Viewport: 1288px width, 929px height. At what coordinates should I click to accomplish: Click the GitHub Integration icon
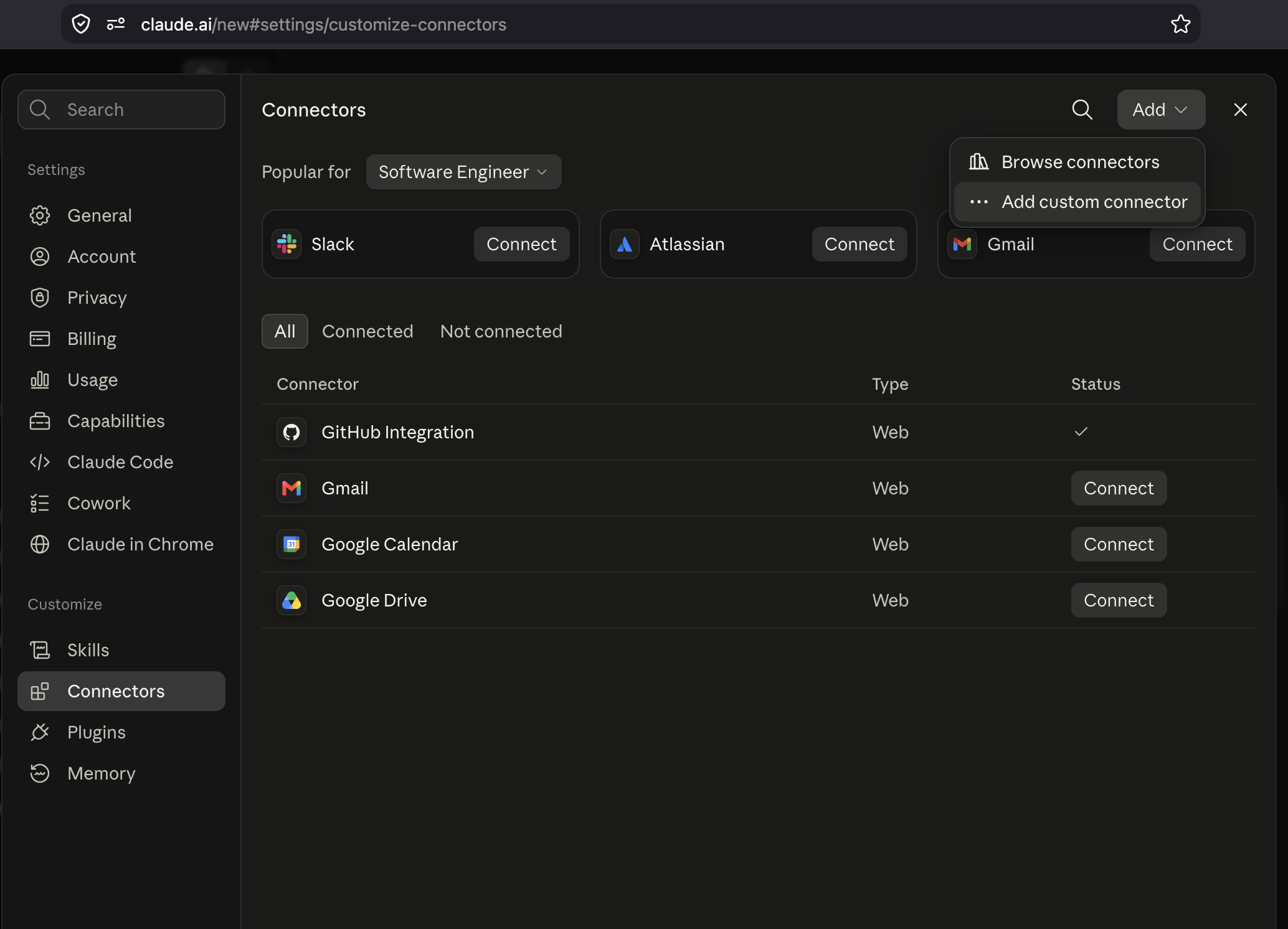pos(291,432)
